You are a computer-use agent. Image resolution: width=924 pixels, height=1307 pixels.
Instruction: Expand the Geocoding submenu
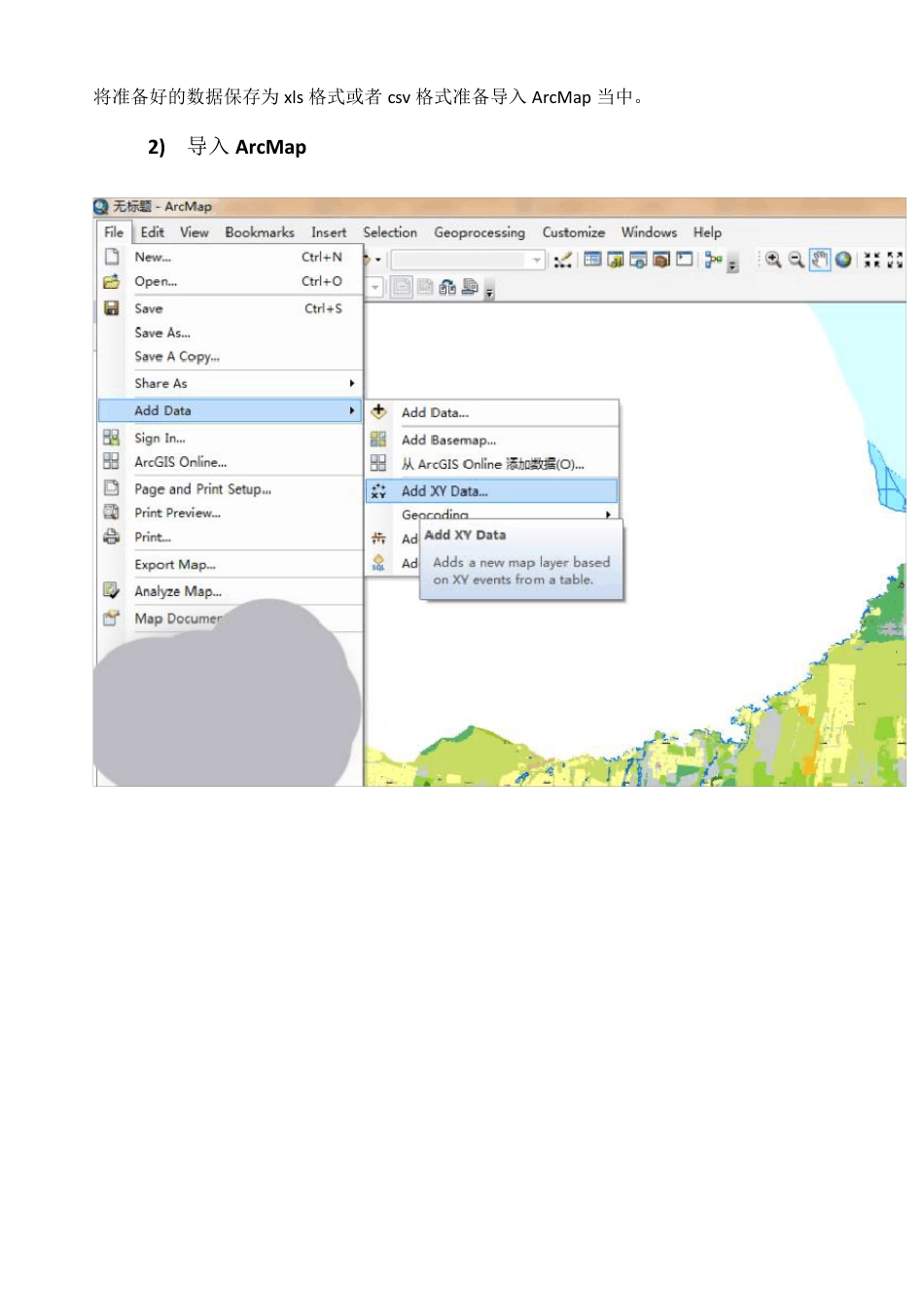pos(608,514)
